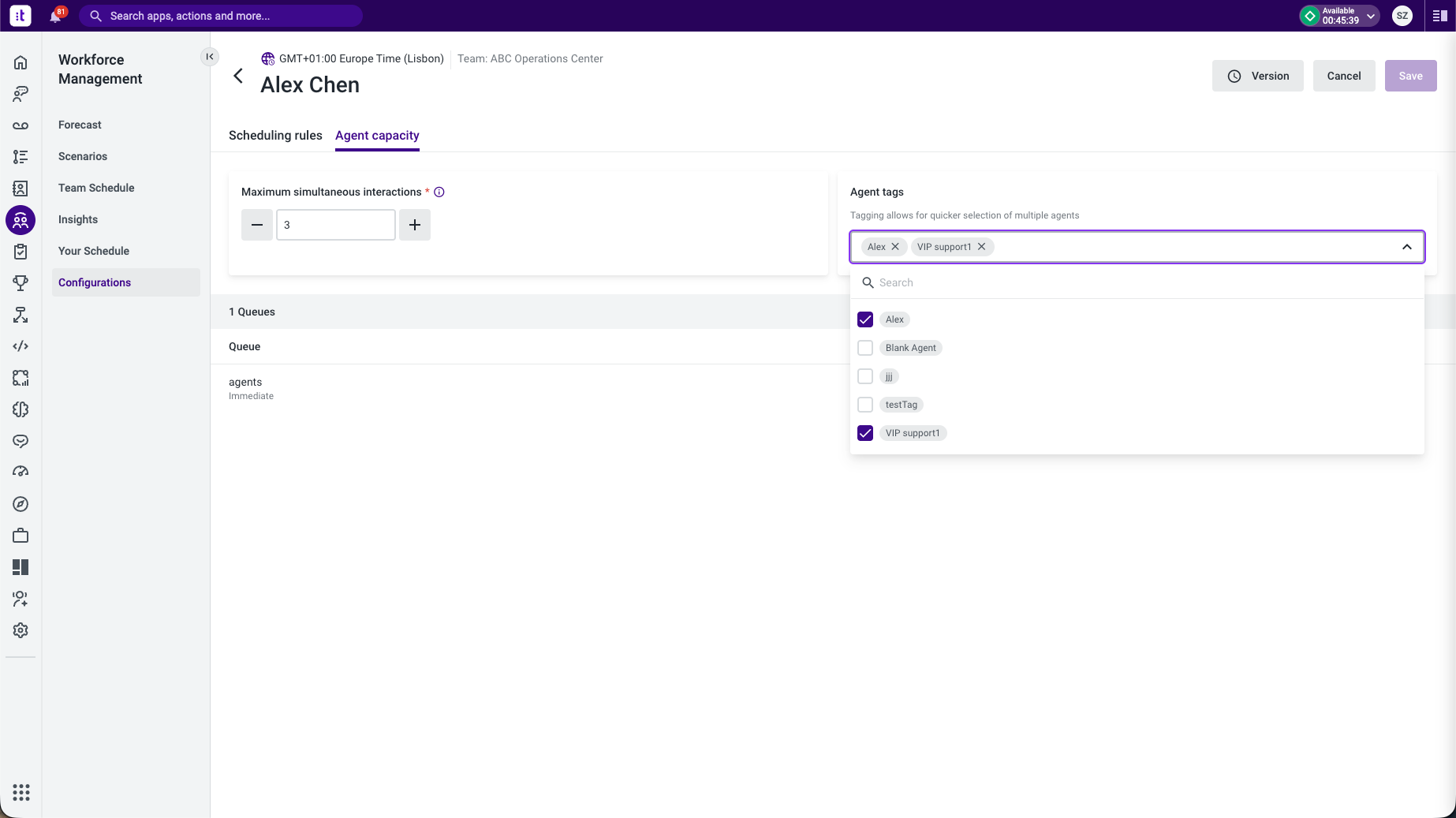The image size is (1456, 818).
Task: Click the maximum interactions value field
Action: pos(336,225)
